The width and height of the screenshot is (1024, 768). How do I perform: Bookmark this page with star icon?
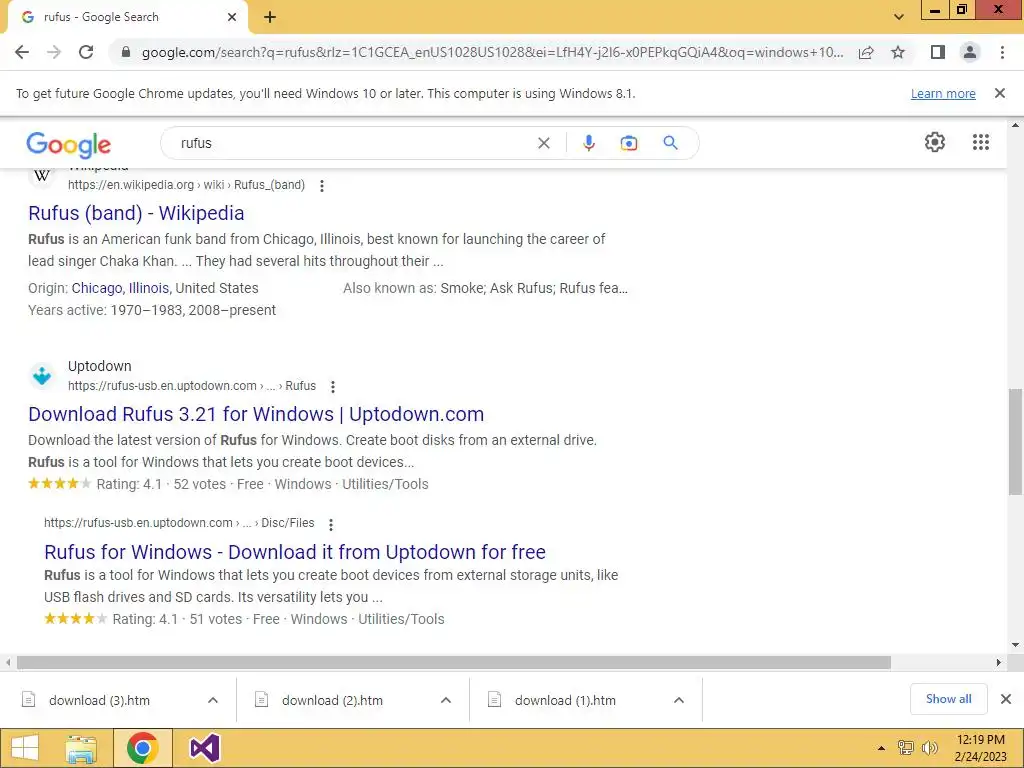[x=898, y=52]
